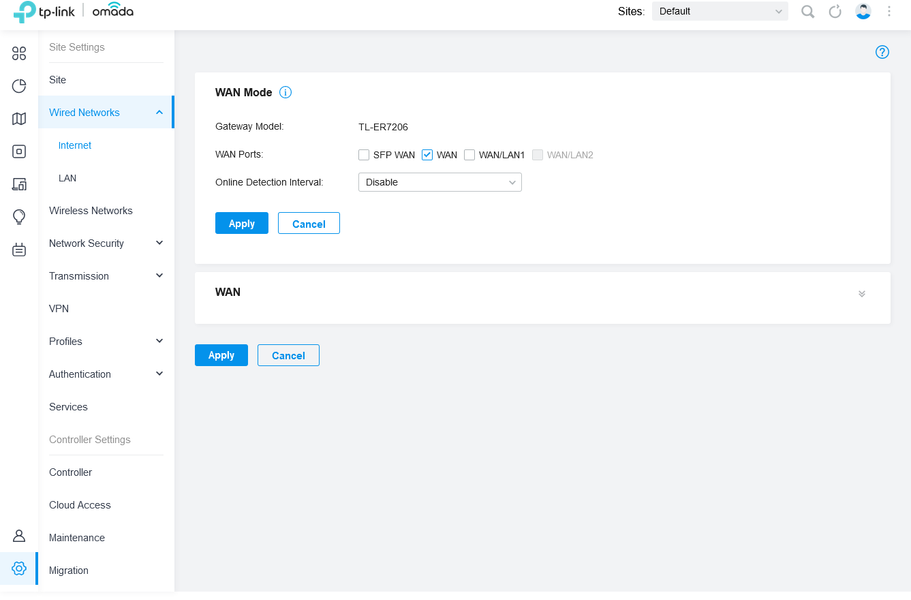This screenshot has height=600, width=911.
Task: Select the Site menu item
Action: (x=58, y=80)
